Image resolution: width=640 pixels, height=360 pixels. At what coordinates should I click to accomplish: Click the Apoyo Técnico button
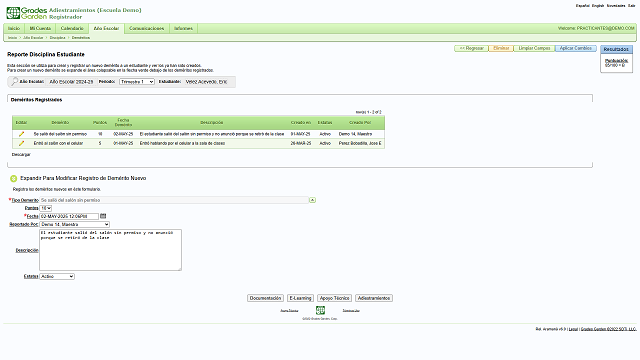tap(334, 298)
